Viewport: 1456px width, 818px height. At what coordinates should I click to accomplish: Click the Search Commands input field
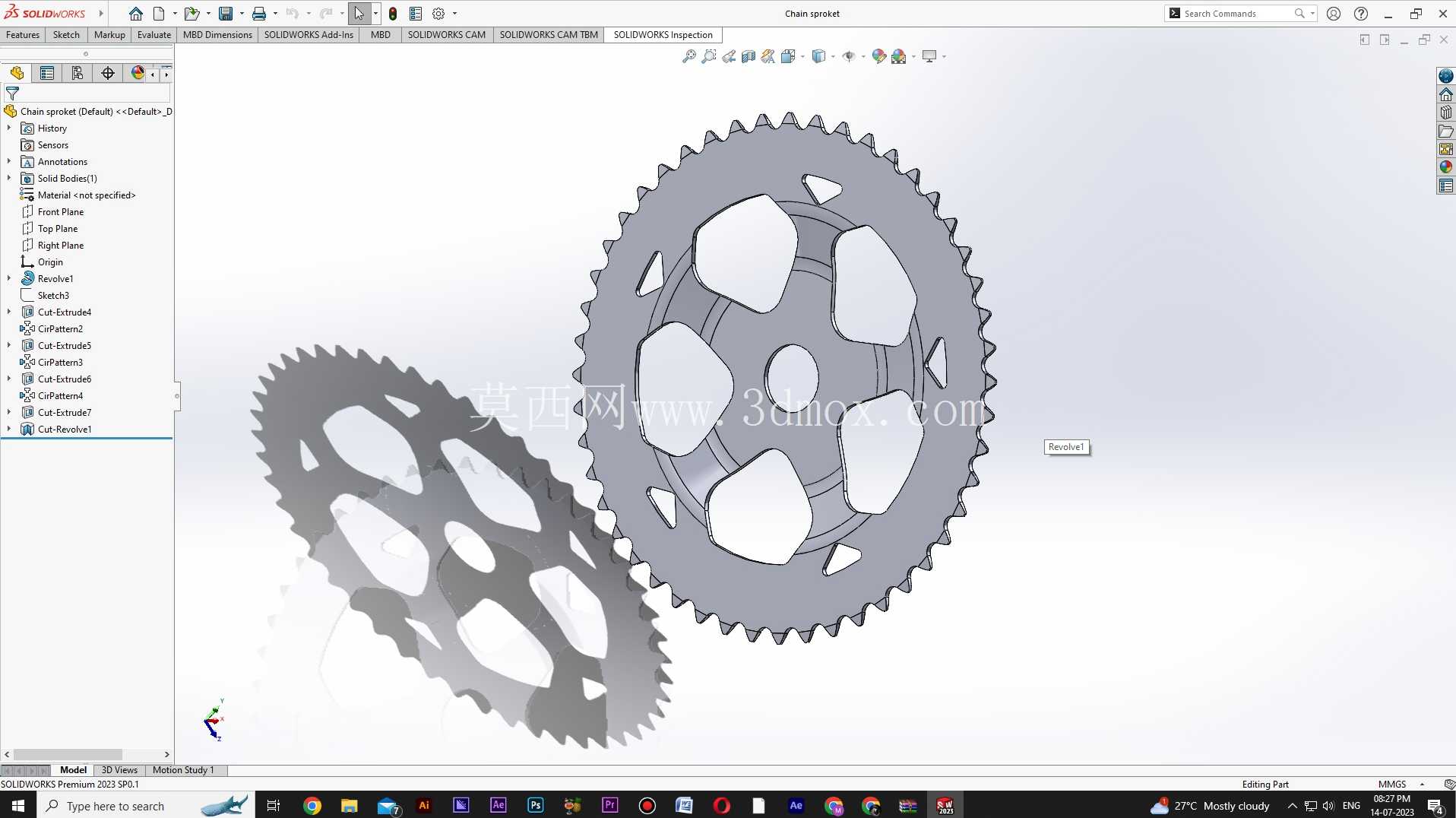pos(1236,14)
